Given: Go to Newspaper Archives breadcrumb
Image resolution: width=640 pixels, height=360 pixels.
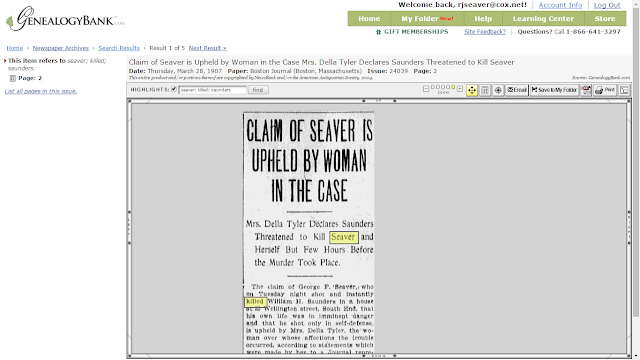Looking at the screenshot, I should click(x=60, y=48).
